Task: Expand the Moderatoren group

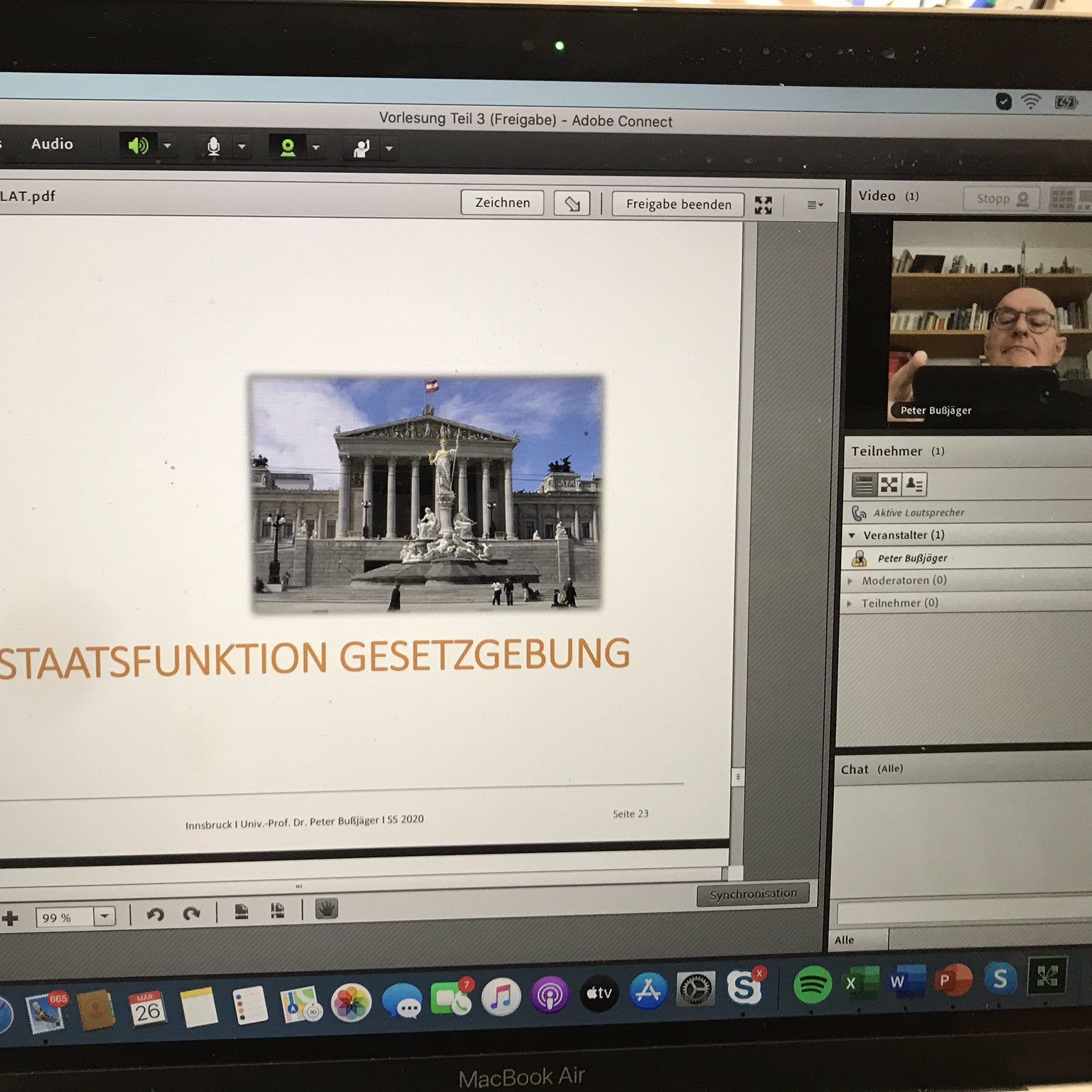Action: tap(850, 581)
